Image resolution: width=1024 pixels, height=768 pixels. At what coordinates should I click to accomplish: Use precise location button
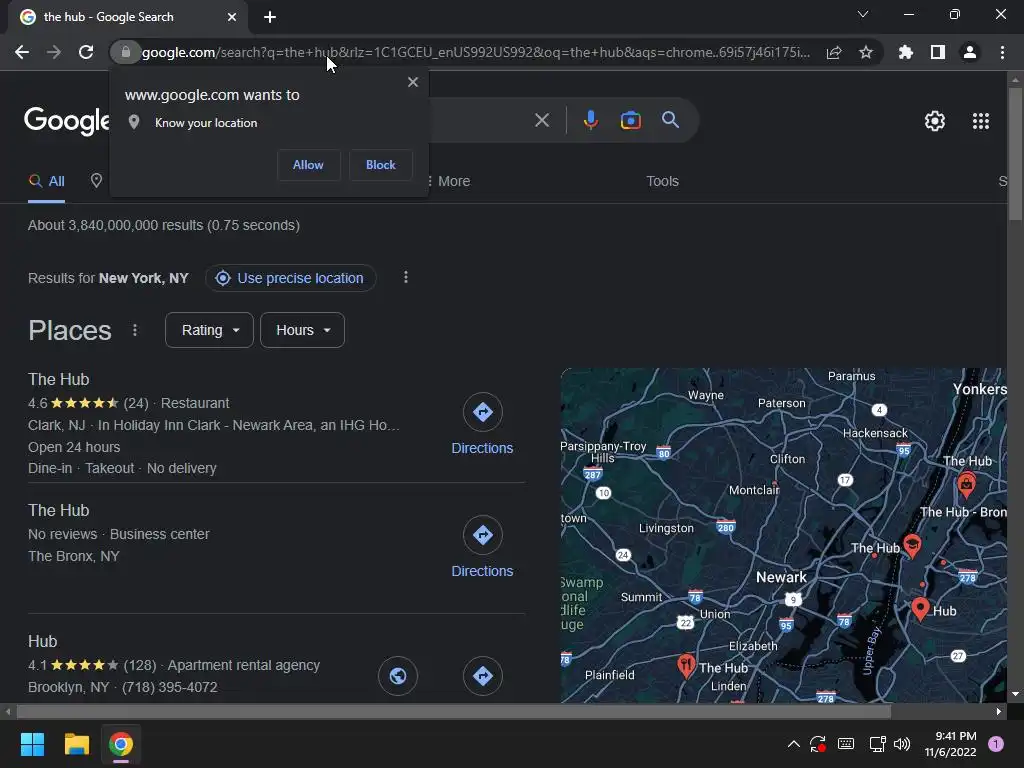(x=290, y=278)
